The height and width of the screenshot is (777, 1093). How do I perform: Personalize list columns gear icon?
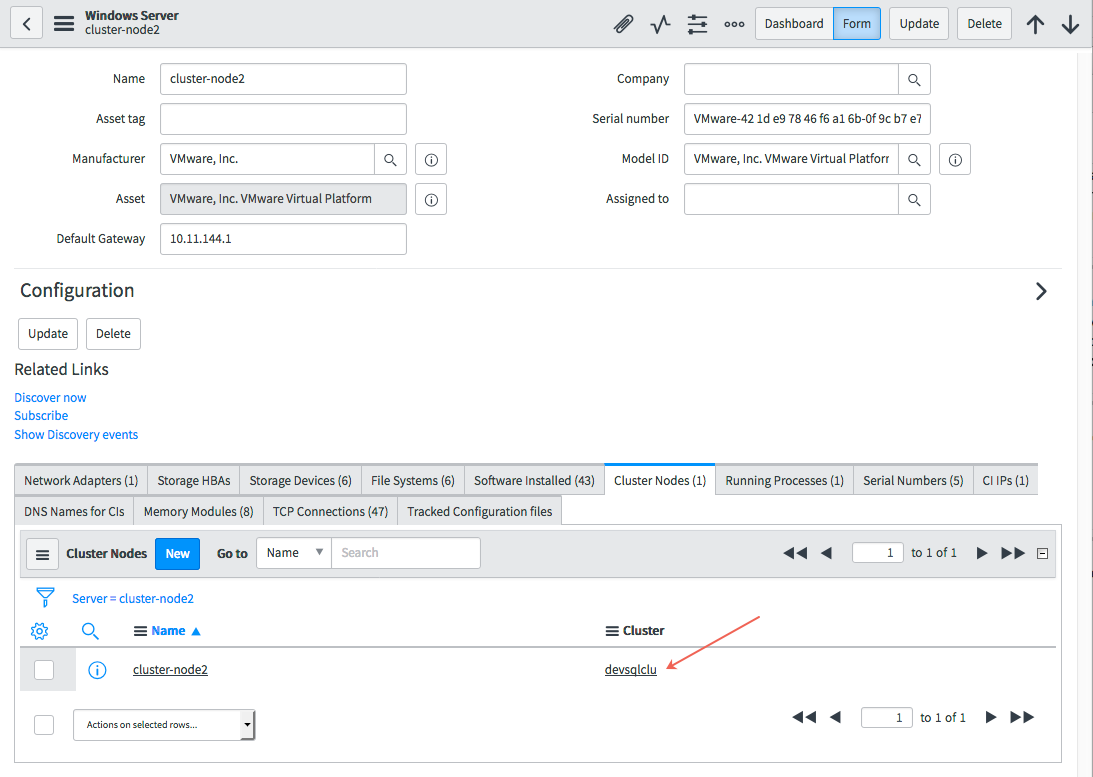click(40, 631)
